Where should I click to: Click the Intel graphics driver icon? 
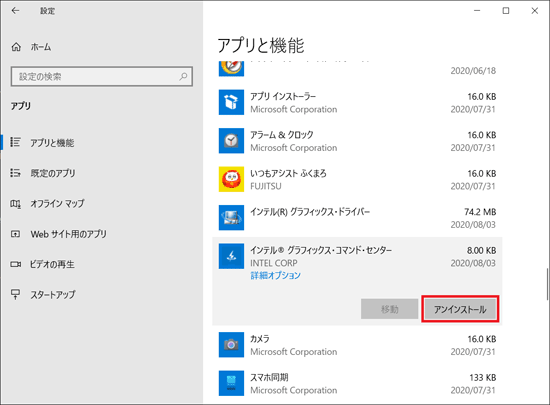coord(231,218)
